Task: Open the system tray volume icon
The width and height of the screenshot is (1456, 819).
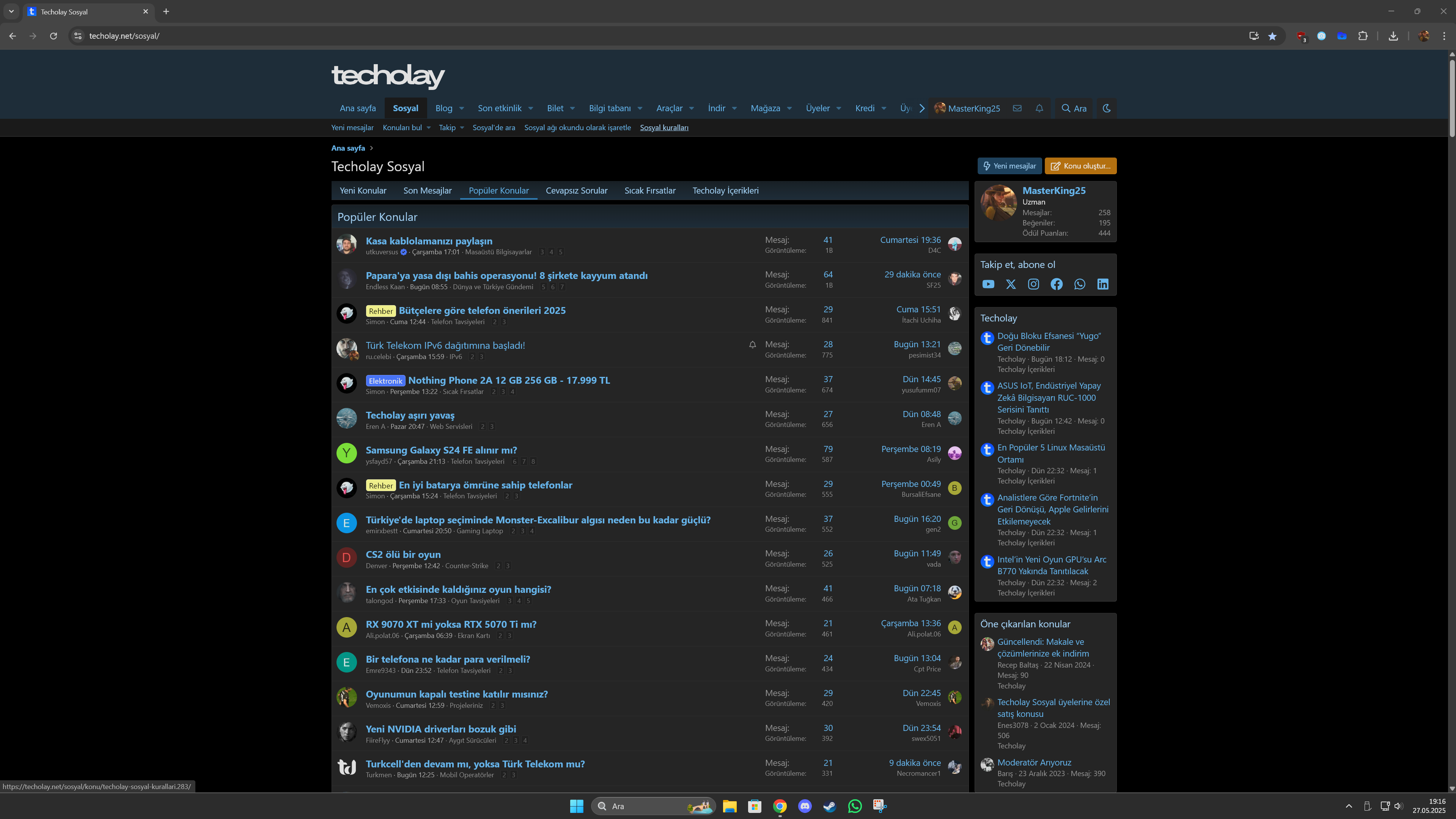Action: click(x=1398, y=806)
